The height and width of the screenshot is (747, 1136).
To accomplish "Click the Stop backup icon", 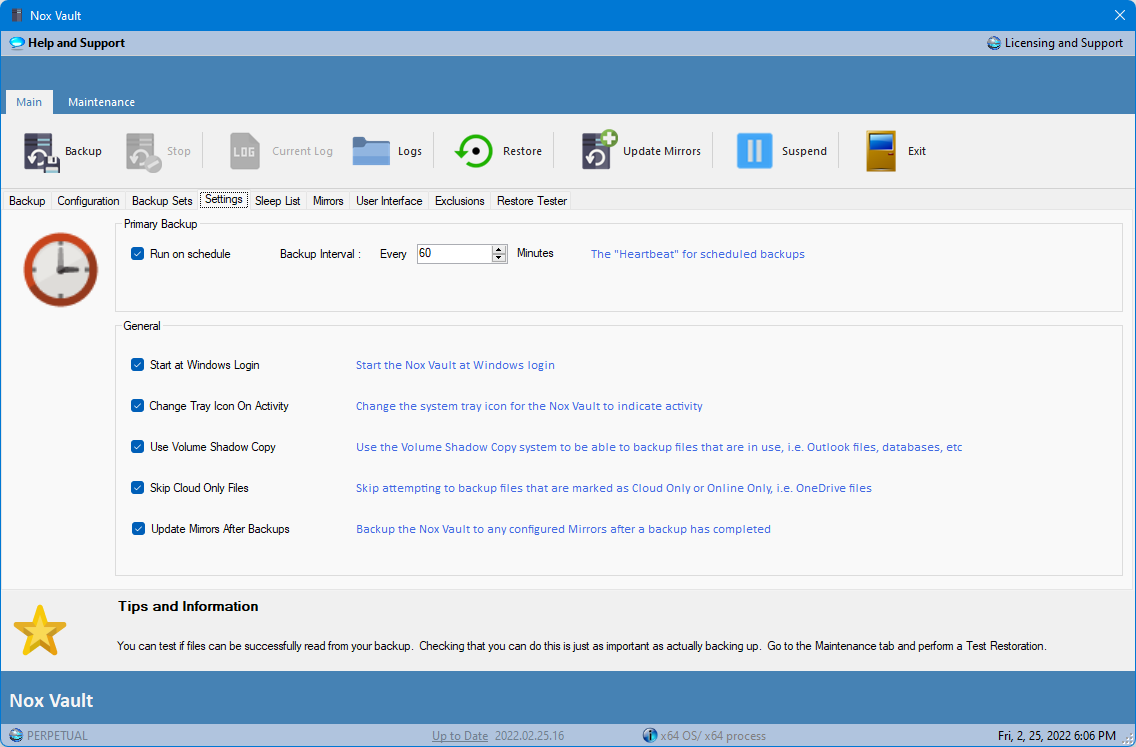I will (x=143, y=151).
